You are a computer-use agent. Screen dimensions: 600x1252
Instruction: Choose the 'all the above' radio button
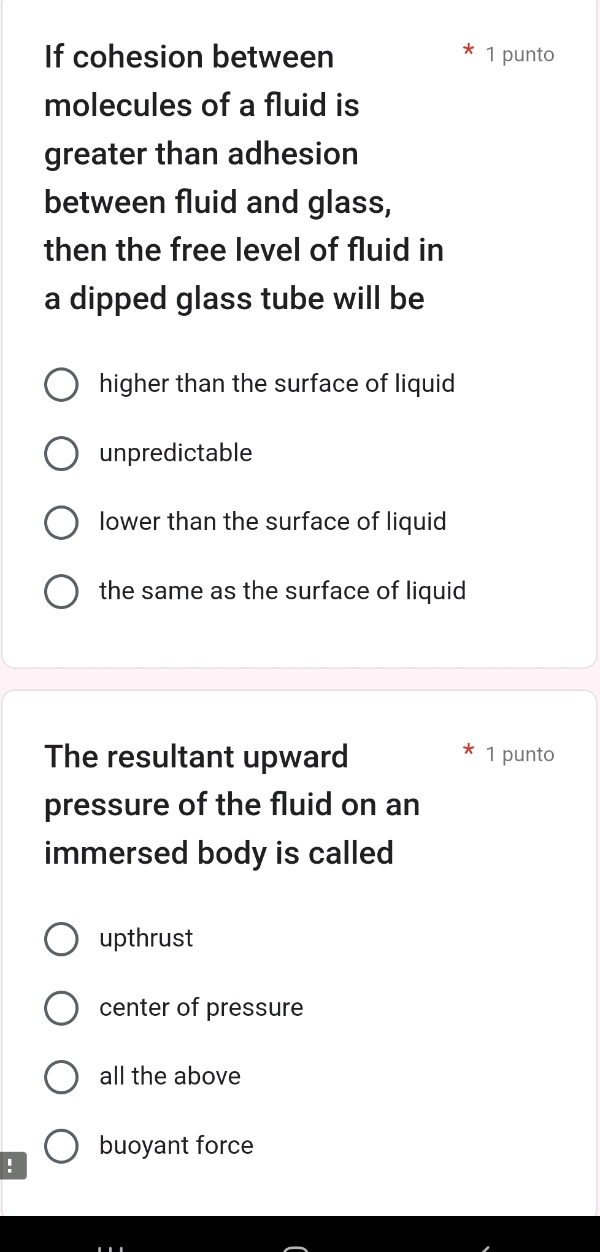click(x=61, y=1077)
